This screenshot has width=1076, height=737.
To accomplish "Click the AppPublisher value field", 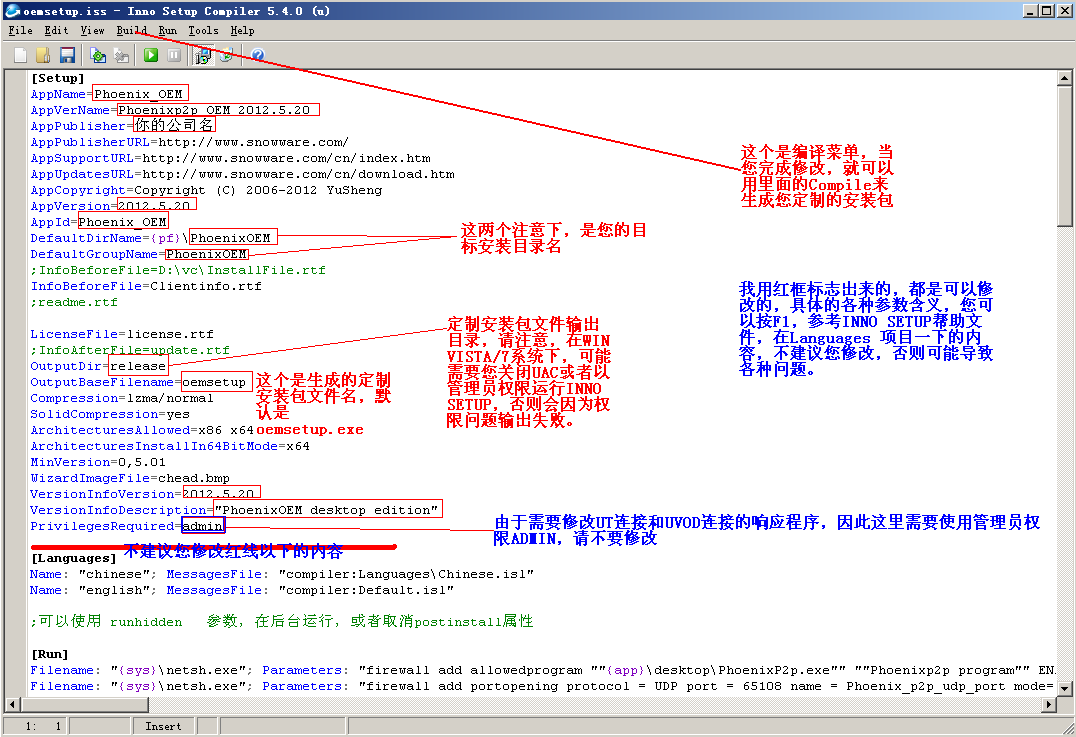I will [x=174, y=125].
